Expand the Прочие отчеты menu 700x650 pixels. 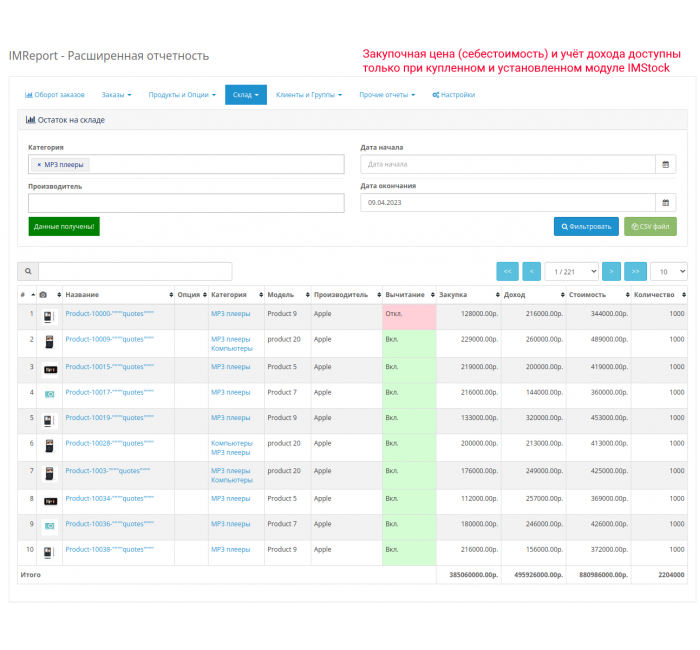[387, 95]
